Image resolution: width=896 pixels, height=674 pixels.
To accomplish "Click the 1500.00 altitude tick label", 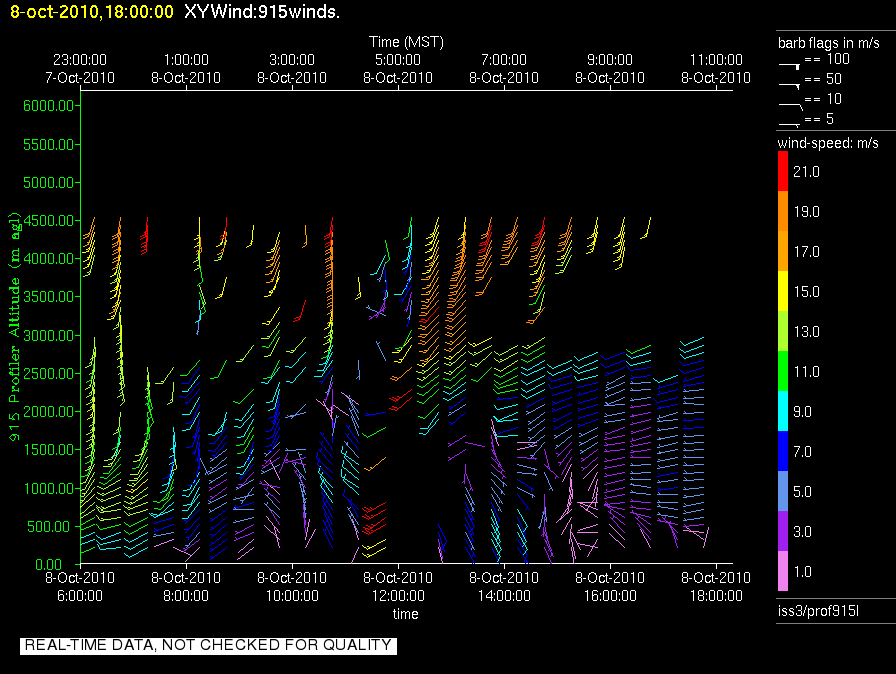I will pyautogui.click(x=49, y=450).
